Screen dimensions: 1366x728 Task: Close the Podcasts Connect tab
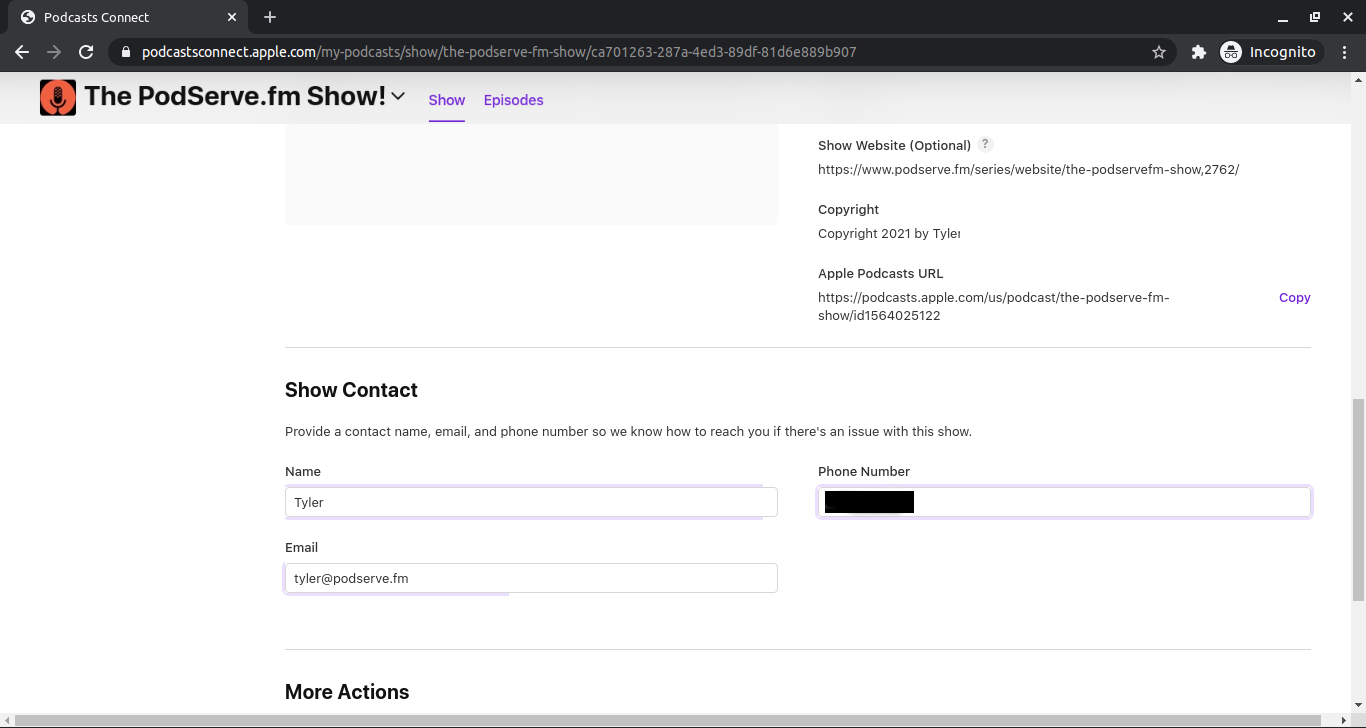[x=232, y=17]
